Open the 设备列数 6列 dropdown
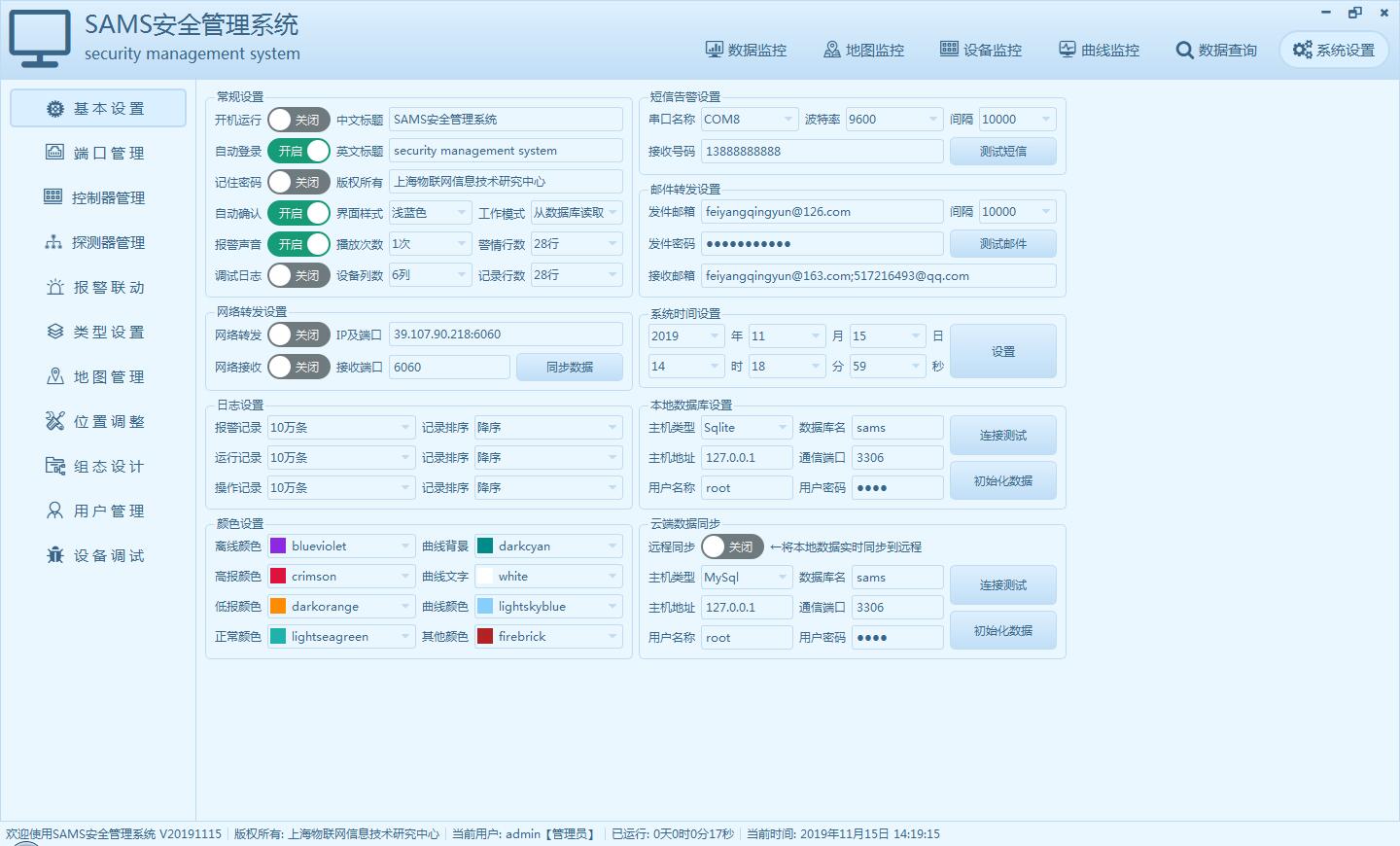 coord(430,275)
